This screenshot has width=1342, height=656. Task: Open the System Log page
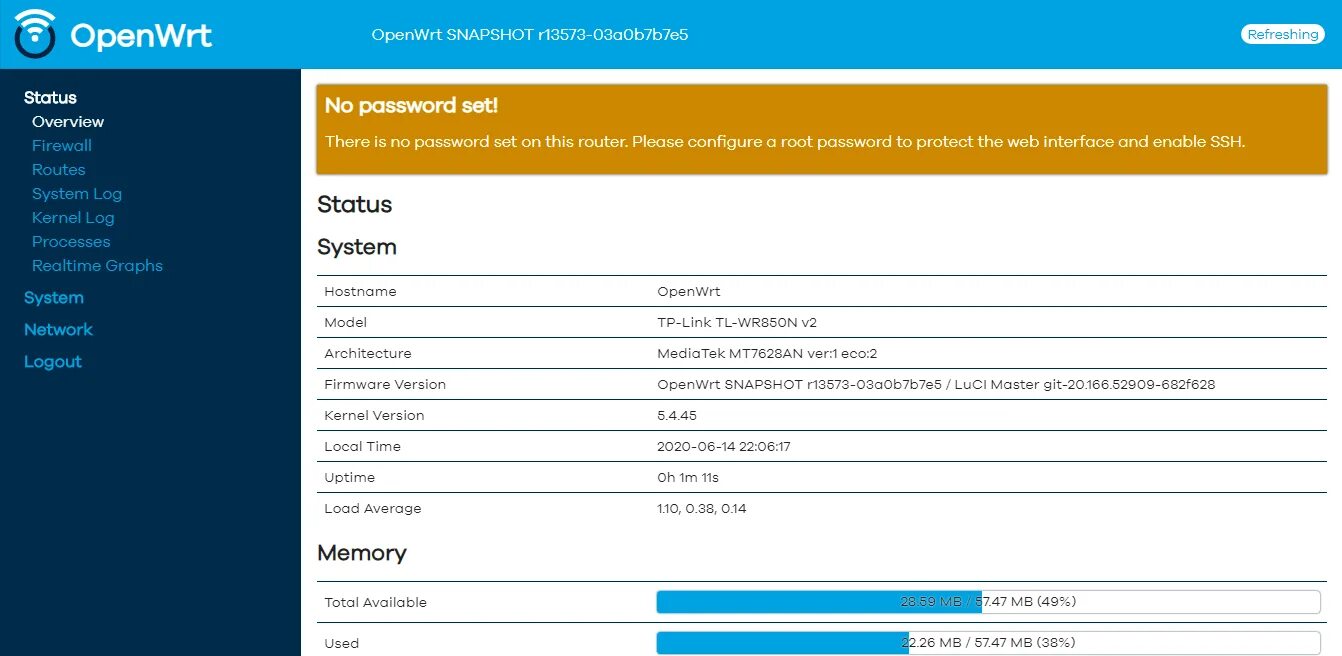(x=77, y=193)
